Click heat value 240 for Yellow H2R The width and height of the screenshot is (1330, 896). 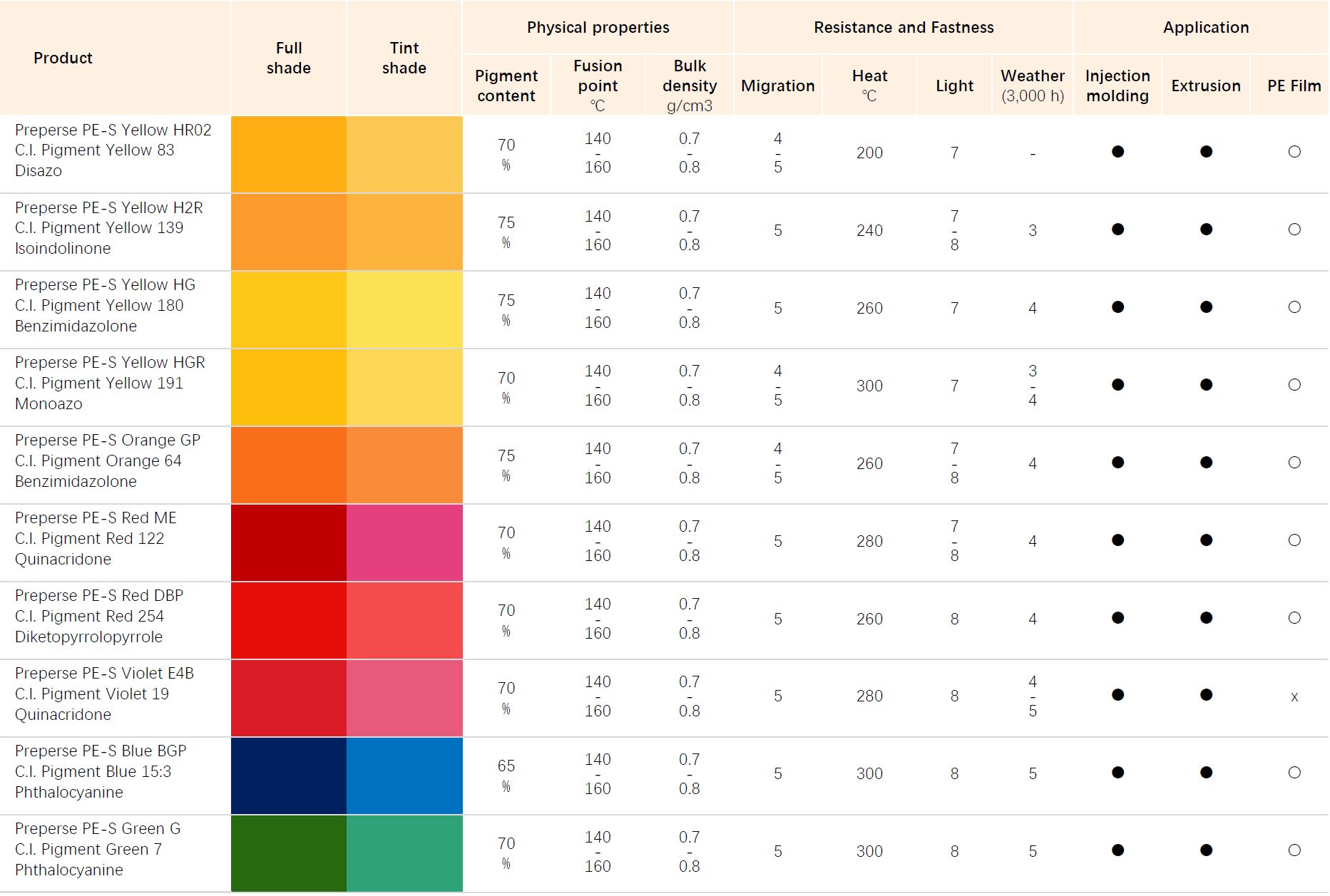click(x=869, y=230)
